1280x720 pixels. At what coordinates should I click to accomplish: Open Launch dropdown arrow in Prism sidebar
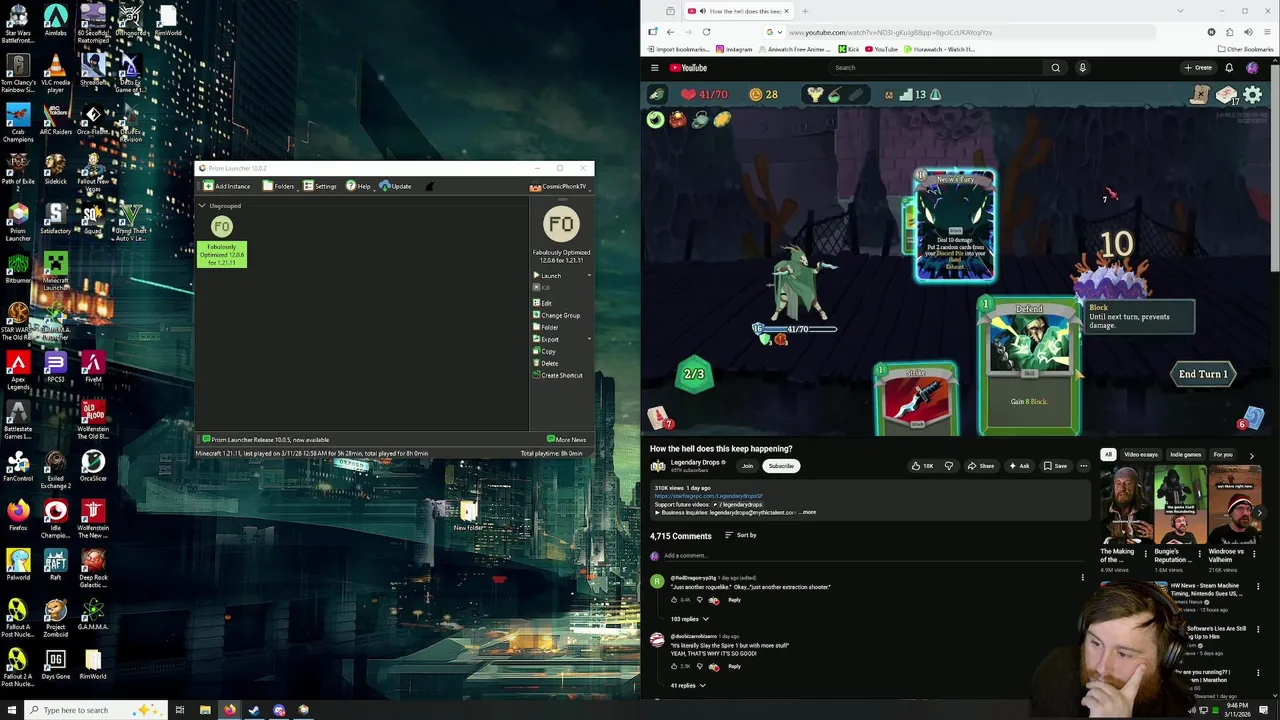point(589,276)
